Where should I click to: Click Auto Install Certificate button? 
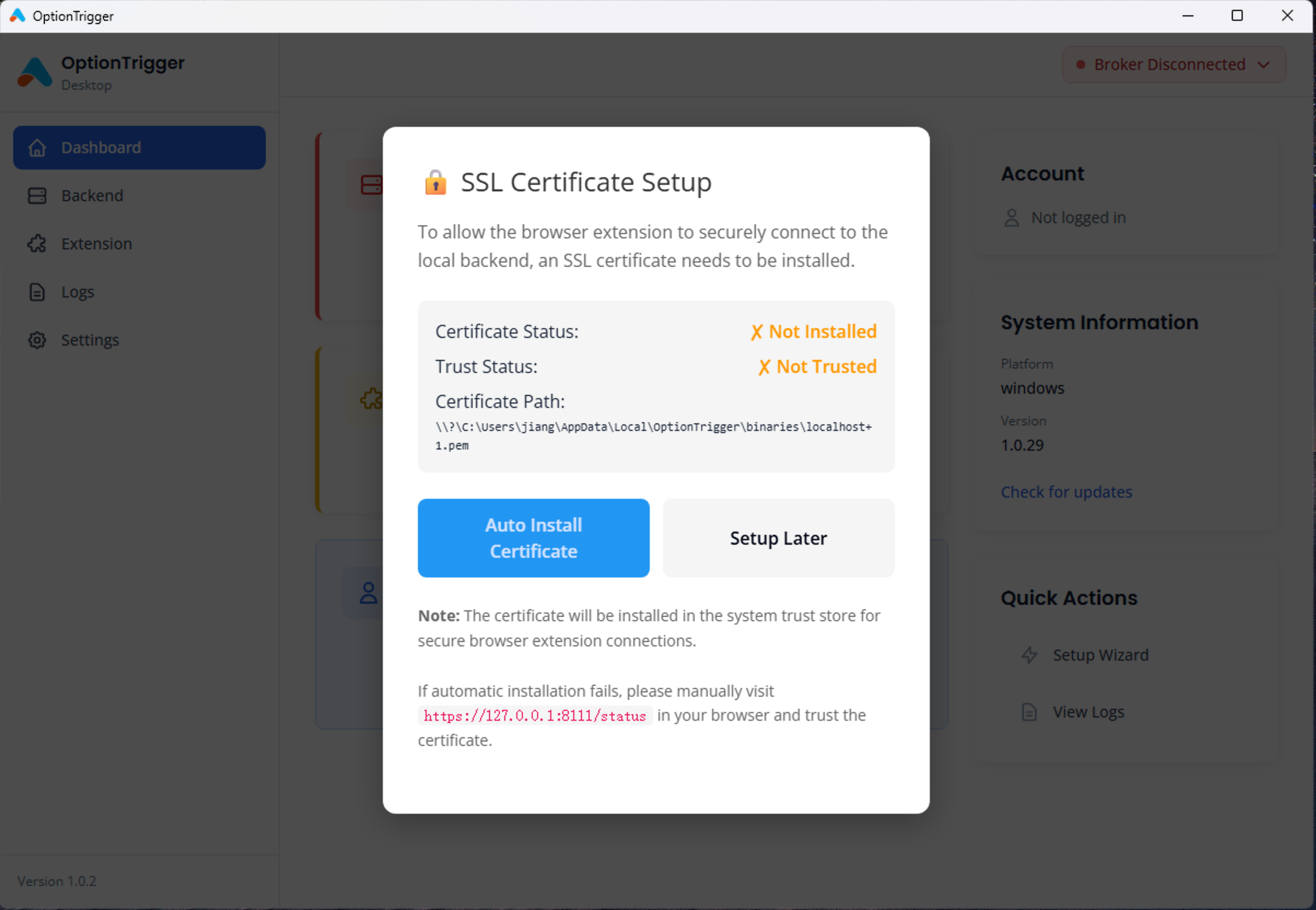533,538
